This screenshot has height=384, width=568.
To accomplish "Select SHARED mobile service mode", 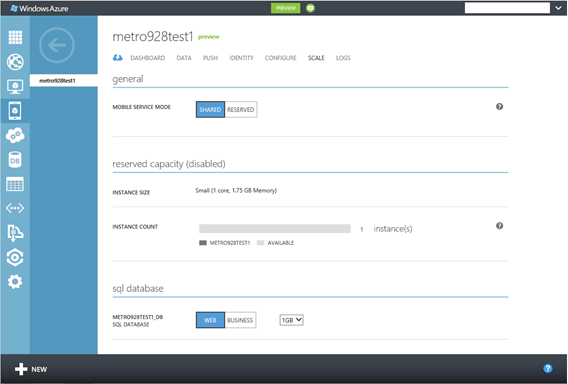I will [x=210, y=109].
